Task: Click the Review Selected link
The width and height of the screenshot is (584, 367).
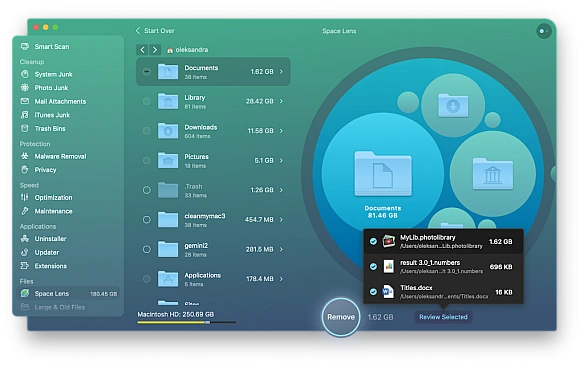Action: (443, 317)
